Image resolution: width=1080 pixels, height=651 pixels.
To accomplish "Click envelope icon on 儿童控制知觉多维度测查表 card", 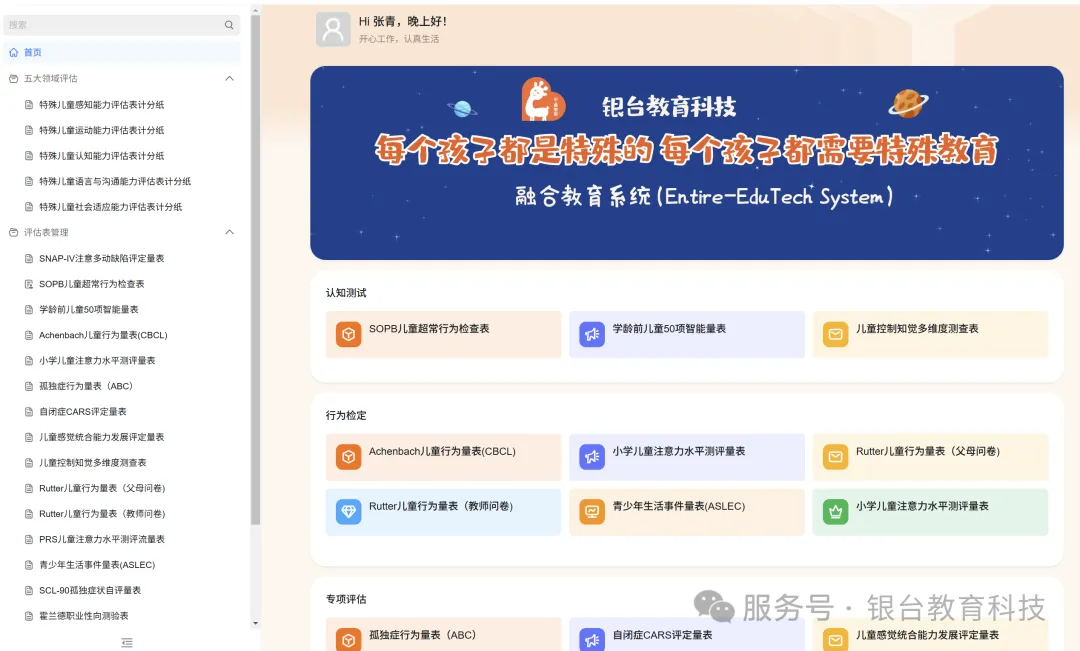I will [835, 334].
